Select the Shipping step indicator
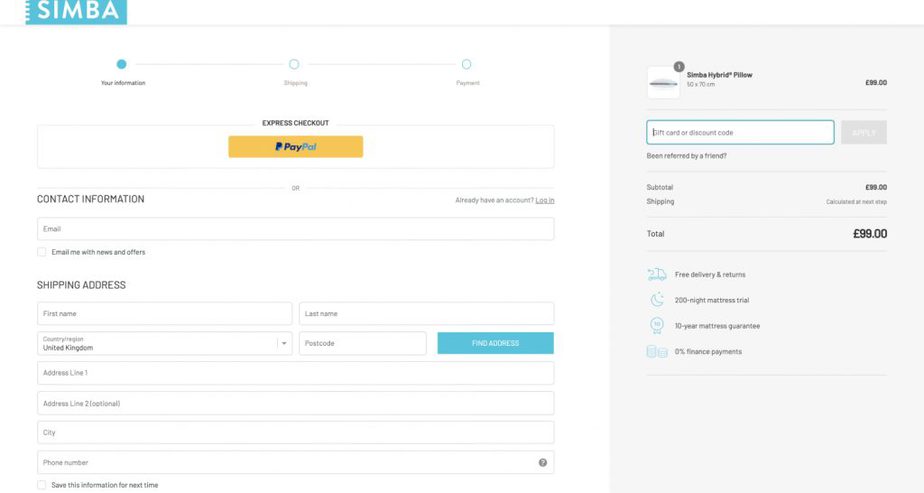 (294, 64)
